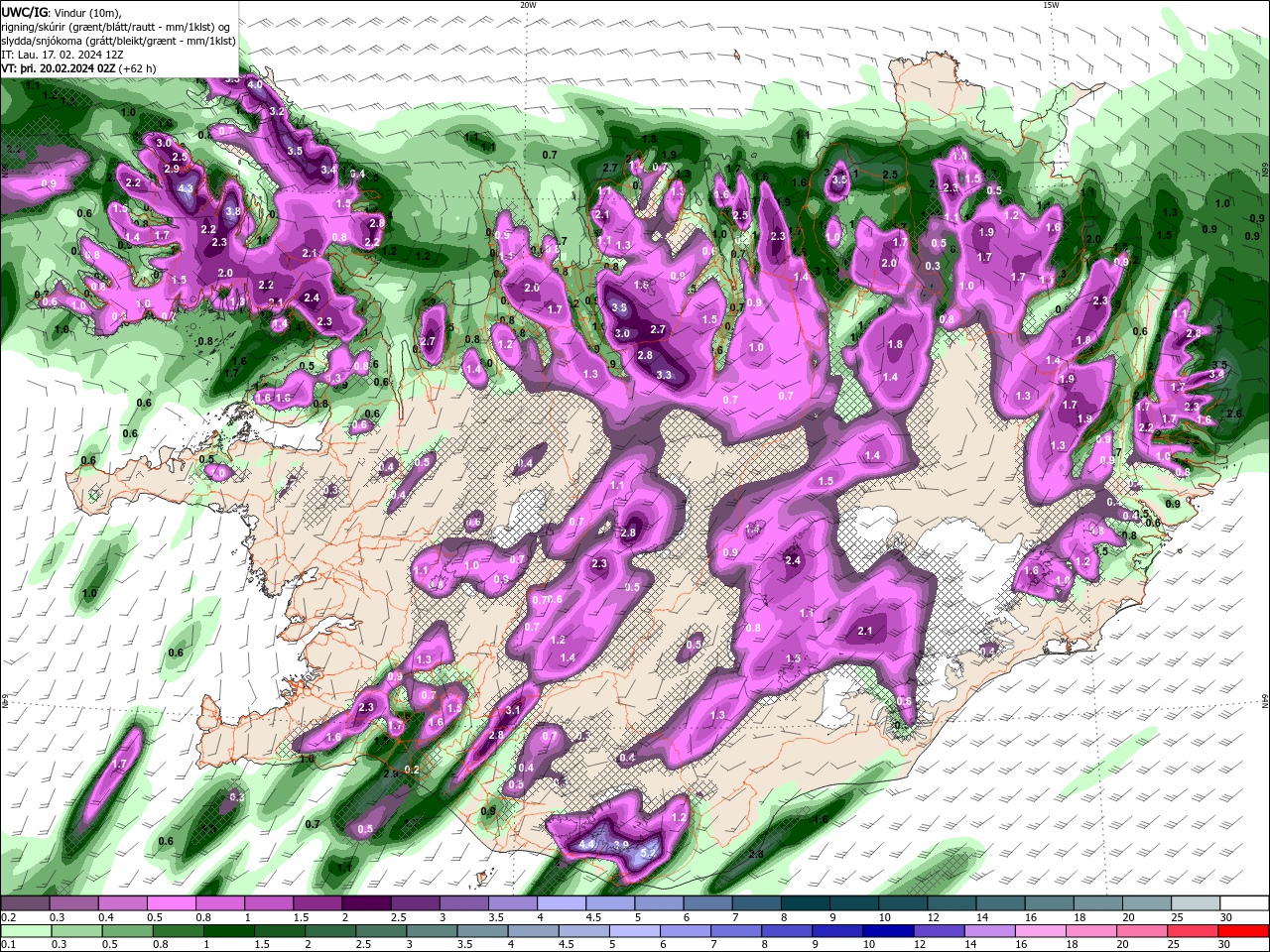Click the '4.4' snowfall value on the map
1270x952 pixels.
[586, 844]
